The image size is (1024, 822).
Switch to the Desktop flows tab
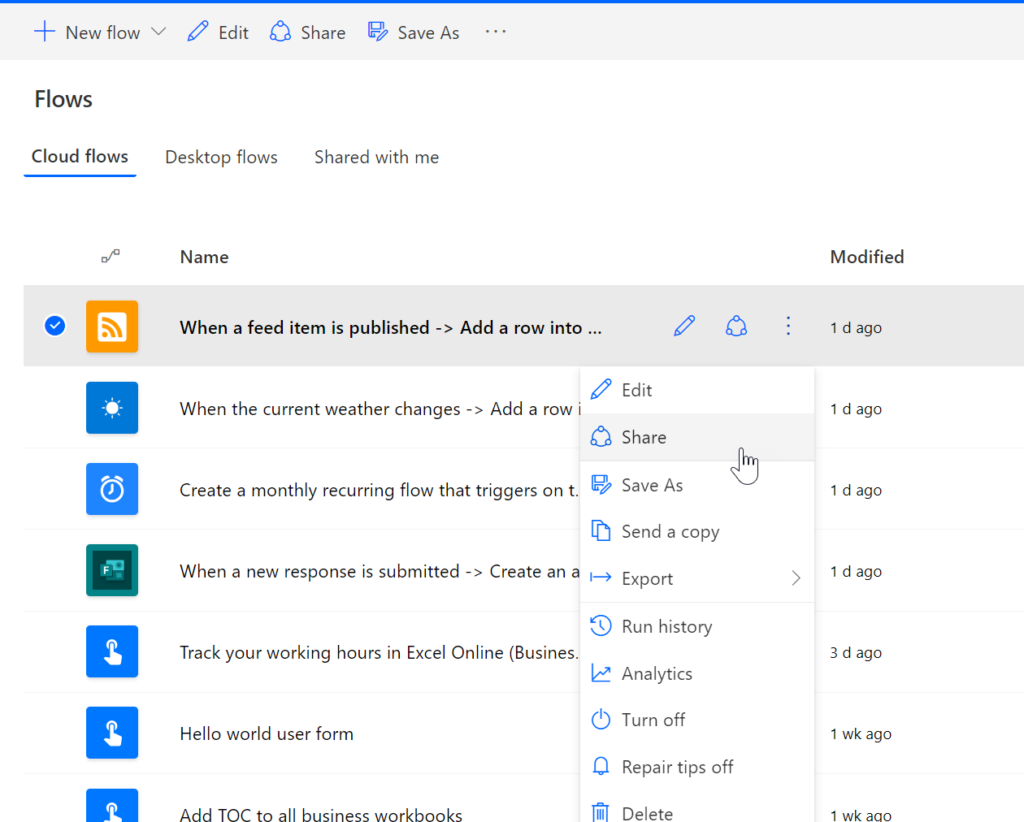tap(221, 157)
